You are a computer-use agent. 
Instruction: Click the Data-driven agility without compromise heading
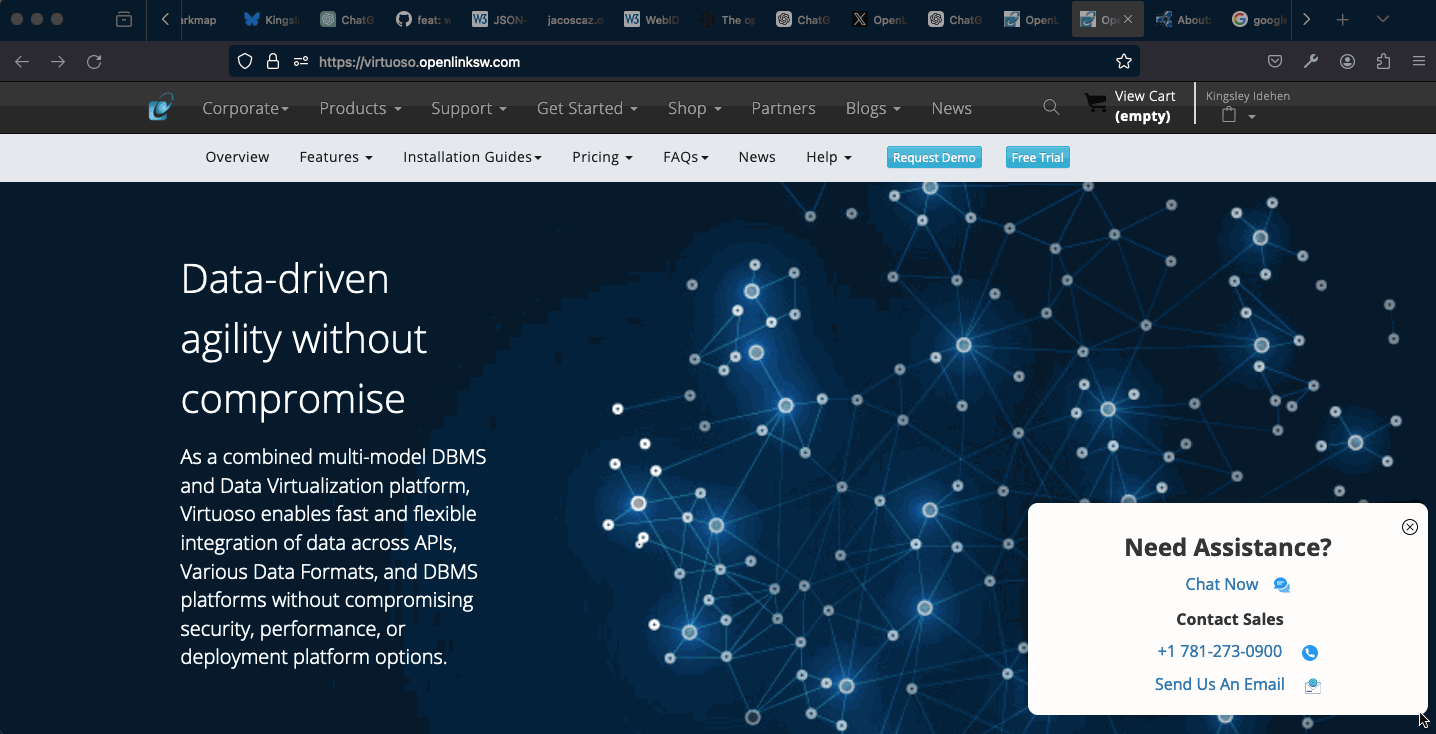304,339
